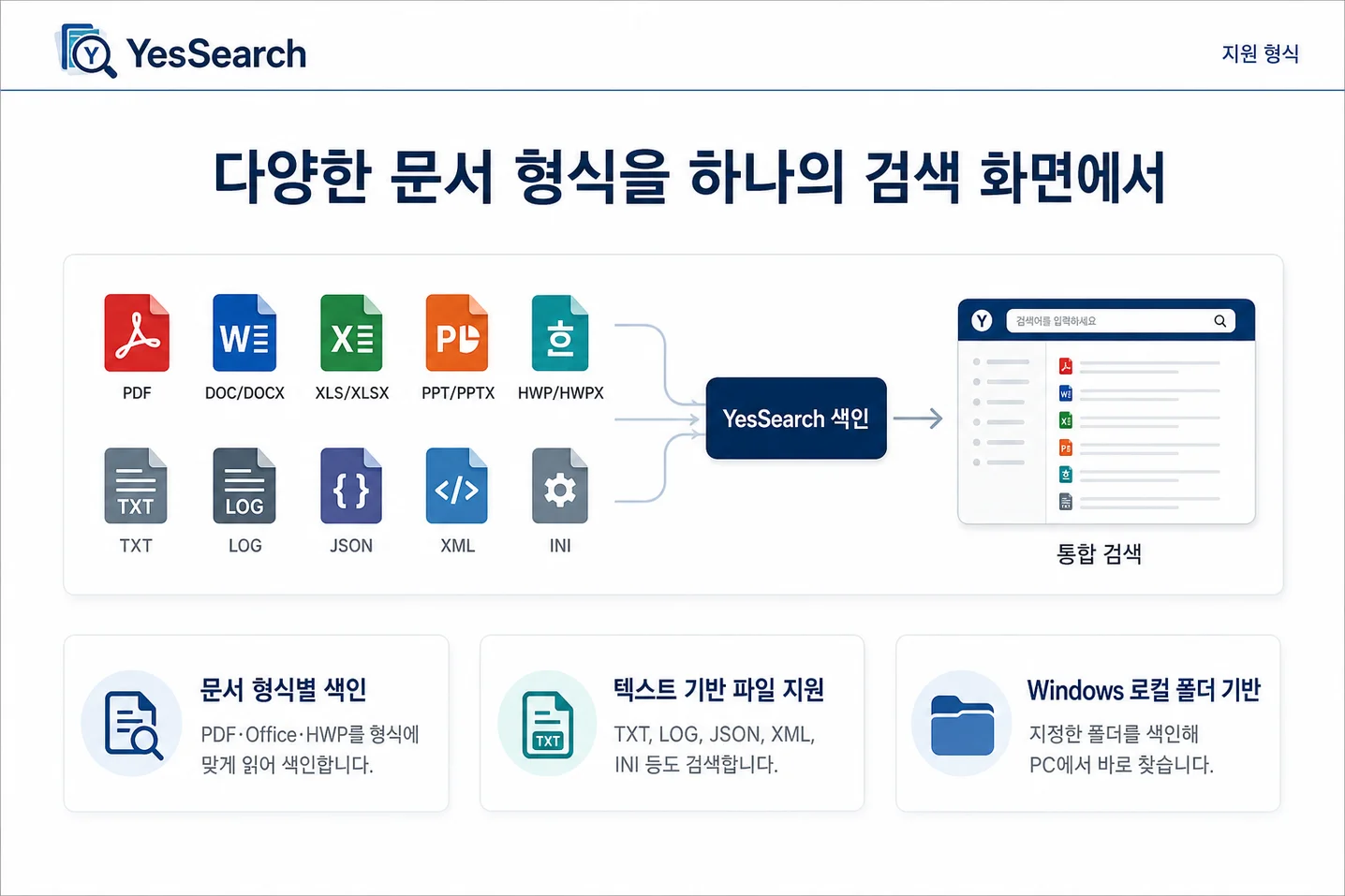
Task: Open the 지원 형식 menu item
Action: click(x=1260, y=53)
